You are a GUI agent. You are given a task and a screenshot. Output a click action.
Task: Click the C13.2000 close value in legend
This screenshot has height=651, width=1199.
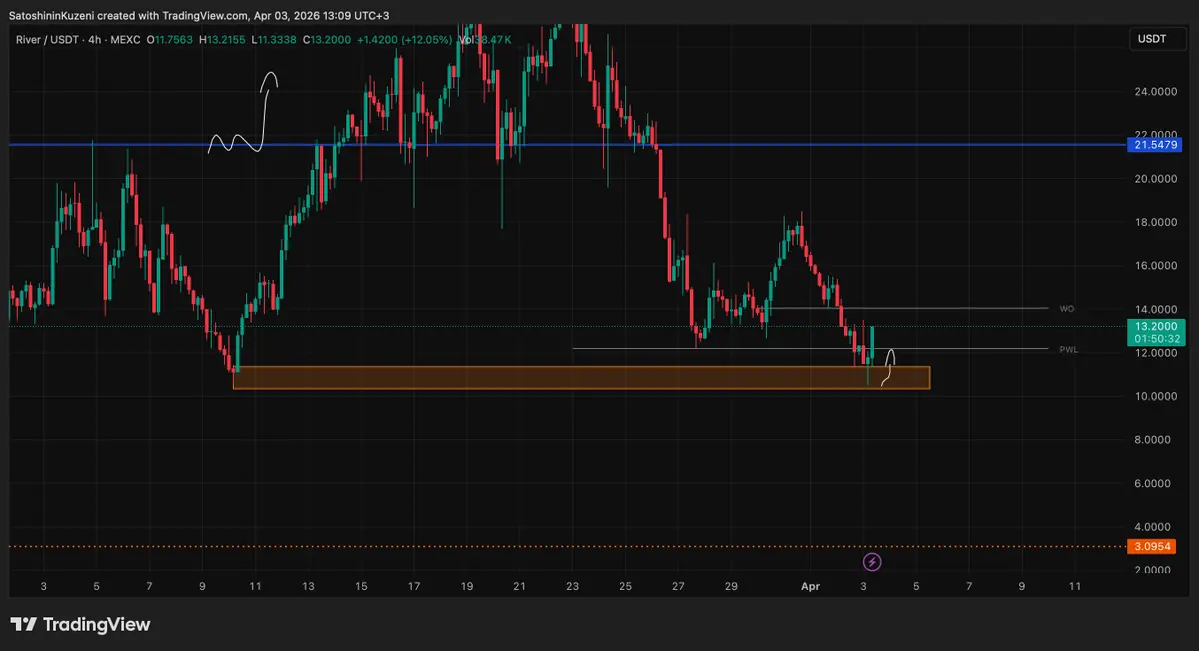[327, 40]
